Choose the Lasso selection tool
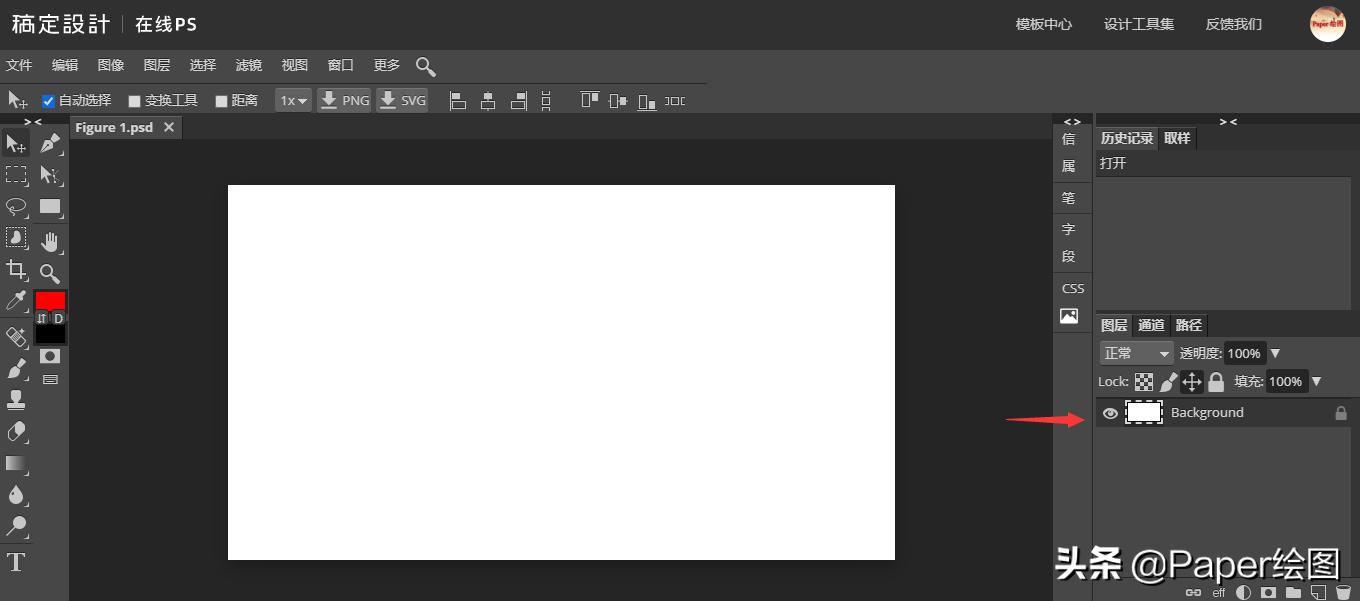The height and width of the screenshot is (601, 1360). click(16, 207)
